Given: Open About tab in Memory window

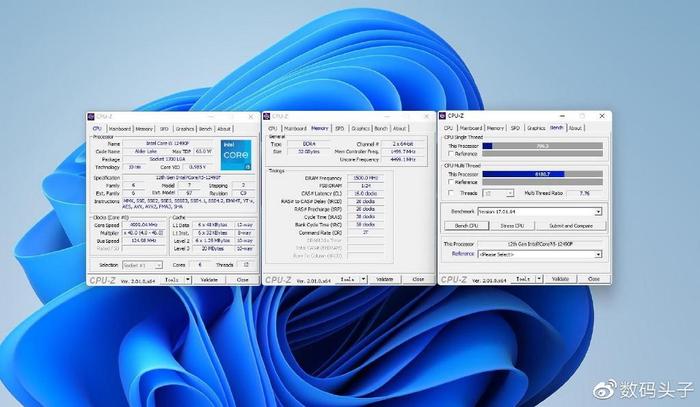Looking at the screenshot, I should coord(400,129).
